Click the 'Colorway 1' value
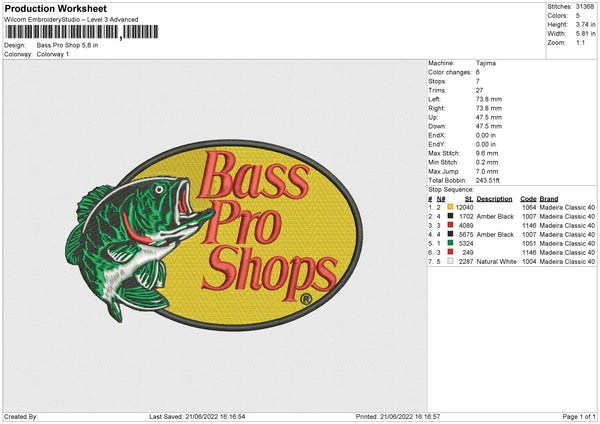The width and height of the screenshot is (600, 424). coord(53,54)
